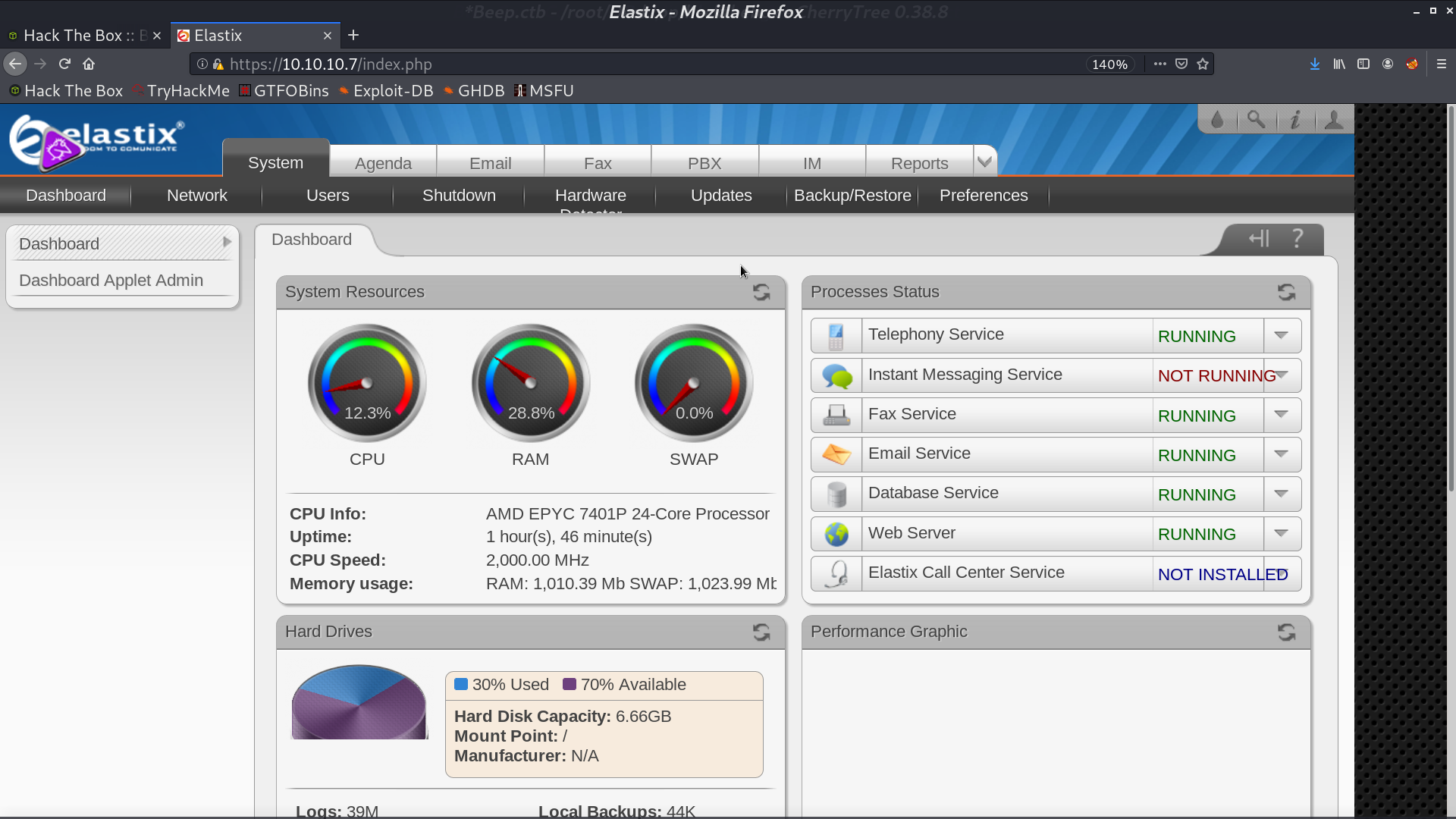This screenshot has height=819, width=1456.
Task: Click the hard drive usage pie chart
Action: pos(359,702)
